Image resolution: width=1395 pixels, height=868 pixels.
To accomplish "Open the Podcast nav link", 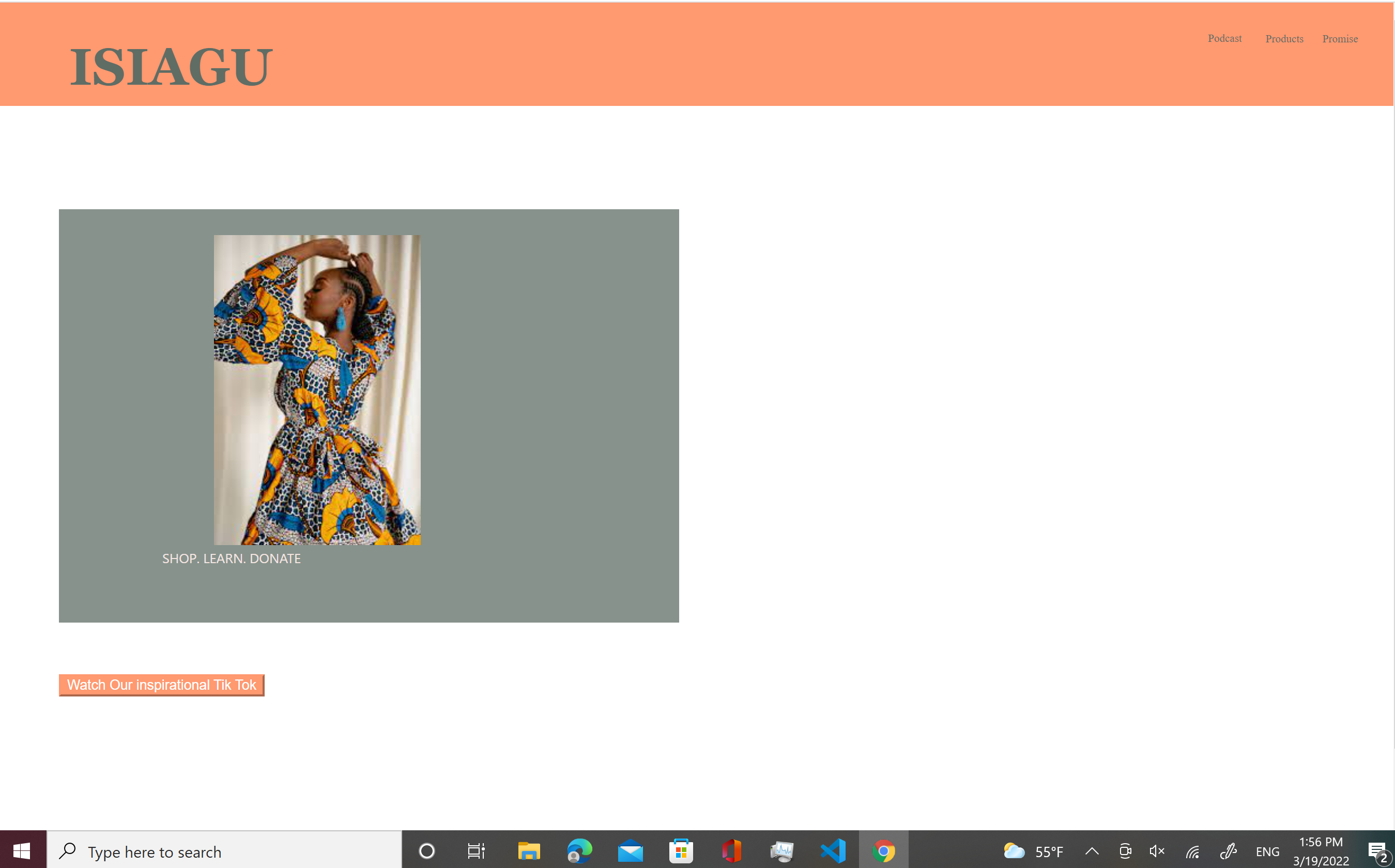I will [1224, 38].
